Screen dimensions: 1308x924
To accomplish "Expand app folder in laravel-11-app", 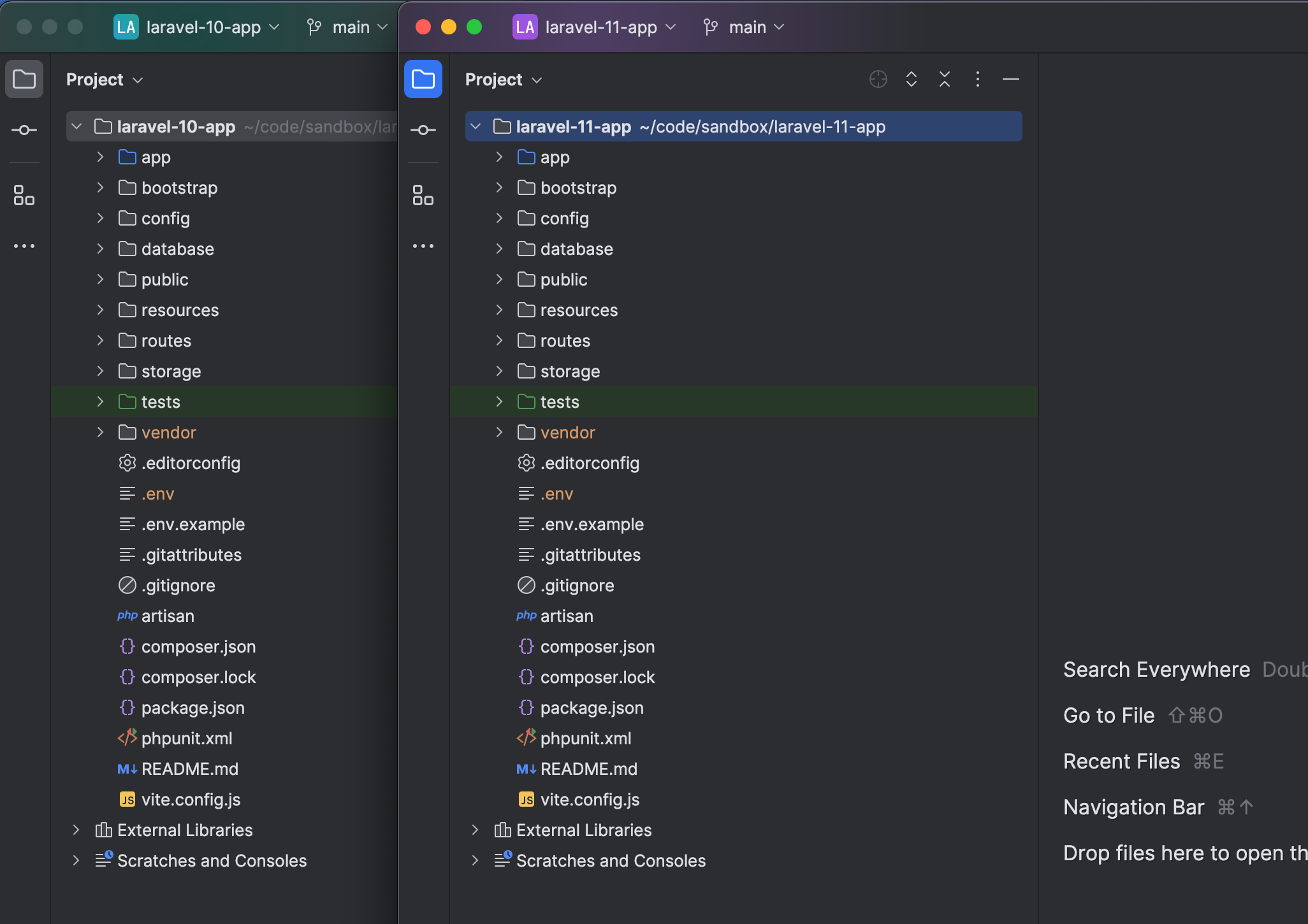I will [x=500, y=157].
